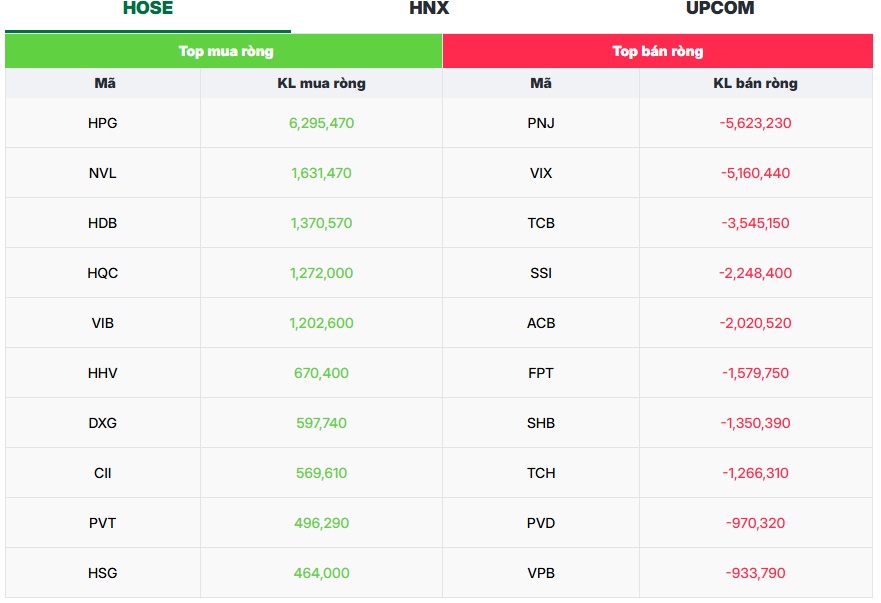
Task: Select the value 464,000 for HSG
Action: pyautogui.click(x=321, y=573)
